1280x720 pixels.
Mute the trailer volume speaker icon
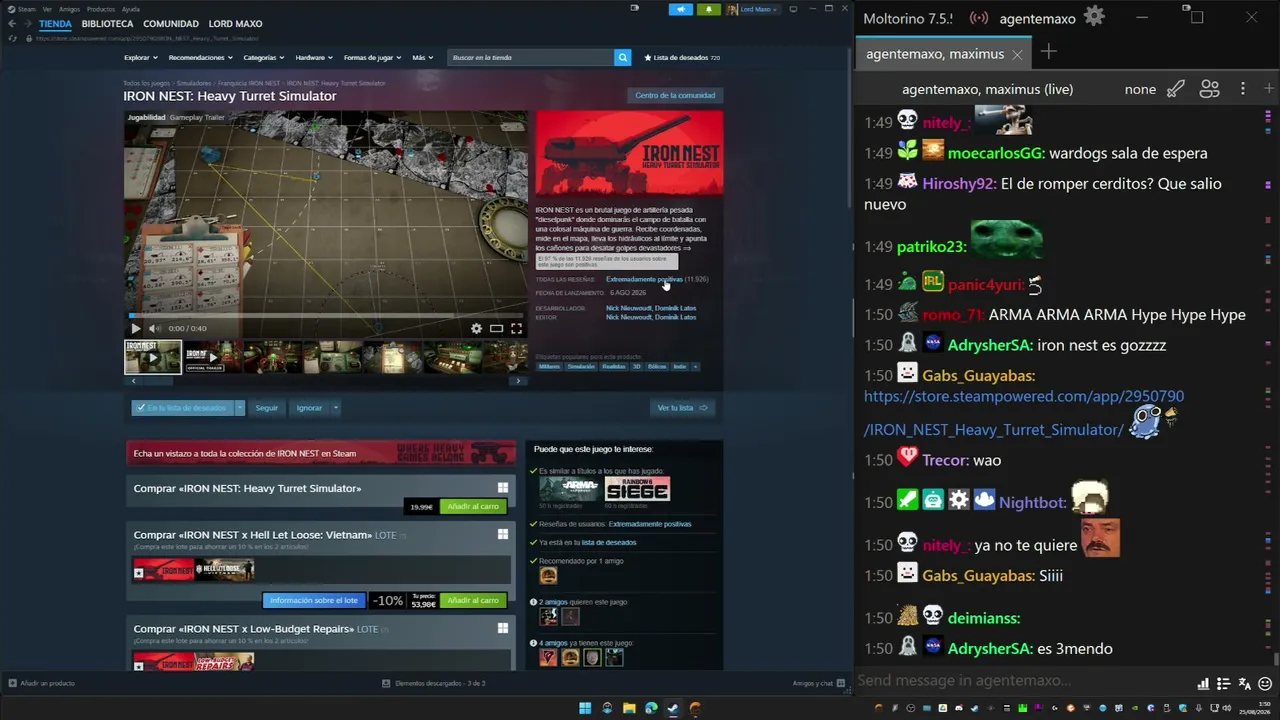(154, 328)
